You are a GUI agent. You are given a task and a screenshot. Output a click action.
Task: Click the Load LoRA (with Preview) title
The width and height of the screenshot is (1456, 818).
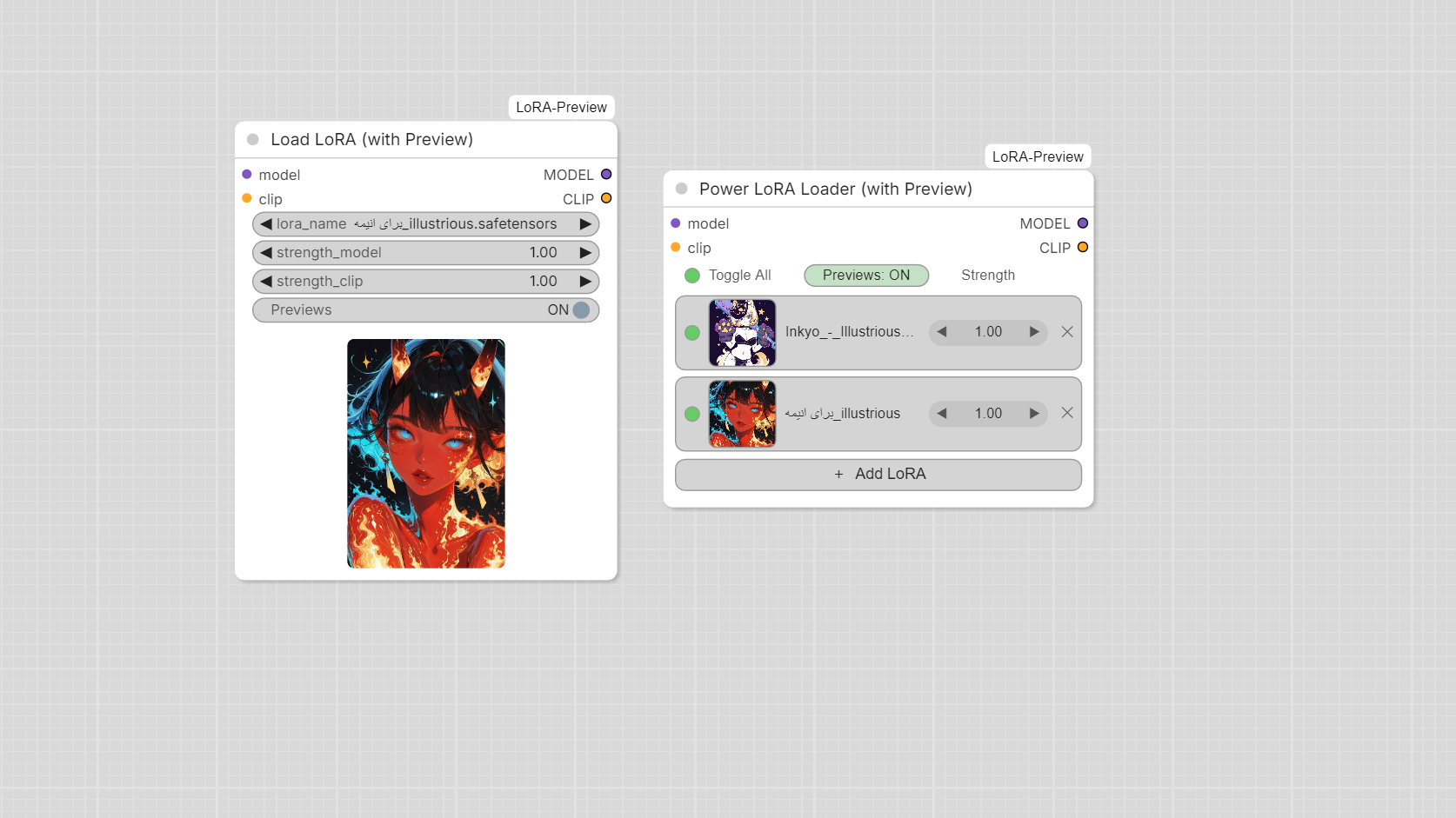click(x=372, y=139)
